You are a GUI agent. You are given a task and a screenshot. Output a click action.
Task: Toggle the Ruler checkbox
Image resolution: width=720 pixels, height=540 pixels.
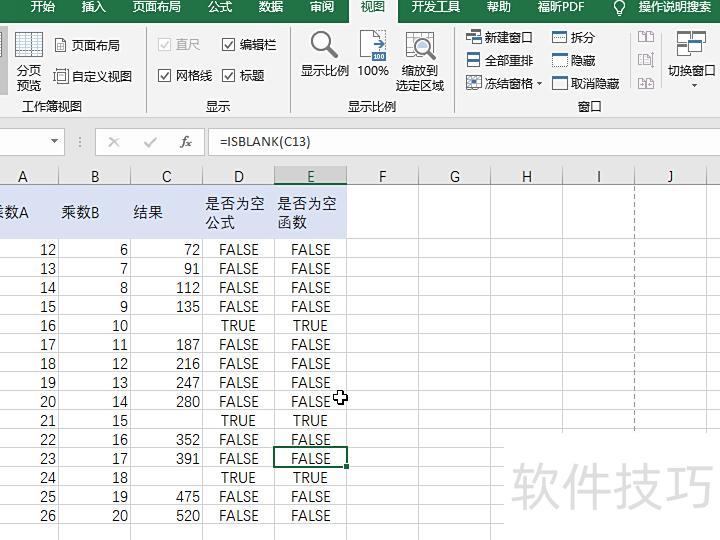(179, 45)
